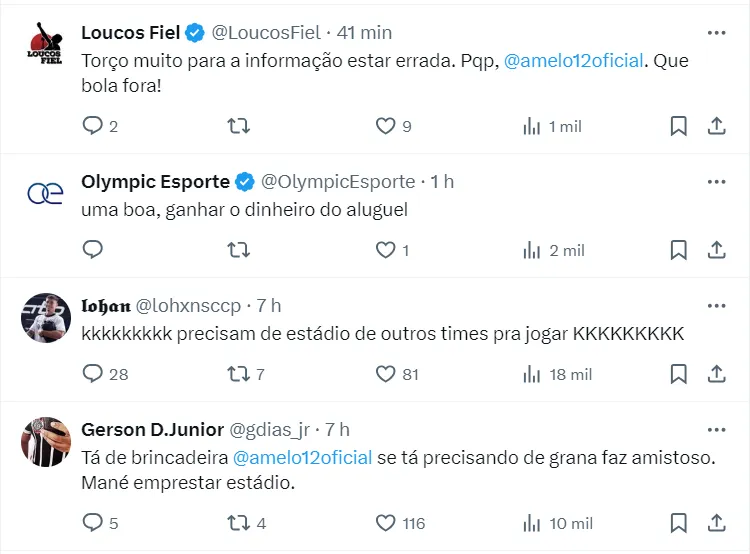Screen dimensions: 750x554
Task: Open the Olympic Esporte profile name
Action: click(x=155, y=181)
